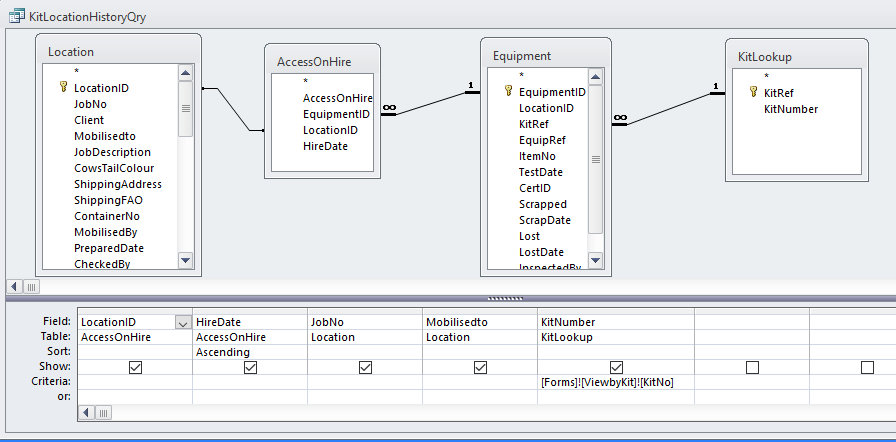Click KitNumber field cell in design grid
896x442 pixels.
[616, 323]
